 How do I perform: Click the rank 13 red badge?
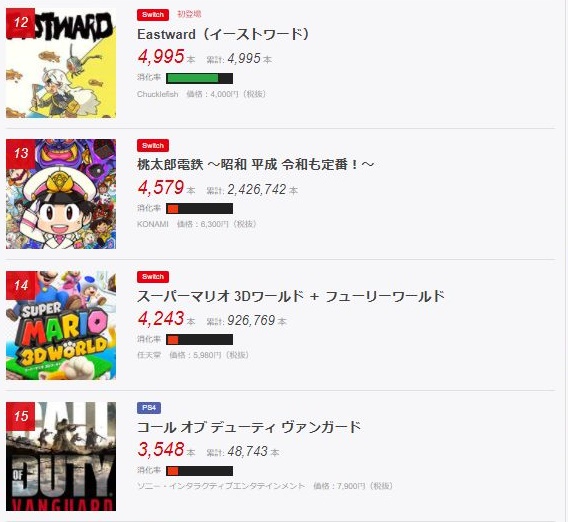21,154
